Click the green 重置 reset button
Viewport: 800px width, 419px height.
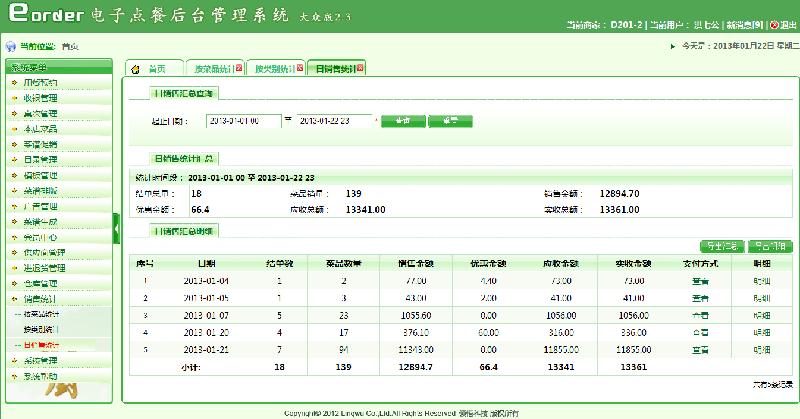tap(451, 121)
